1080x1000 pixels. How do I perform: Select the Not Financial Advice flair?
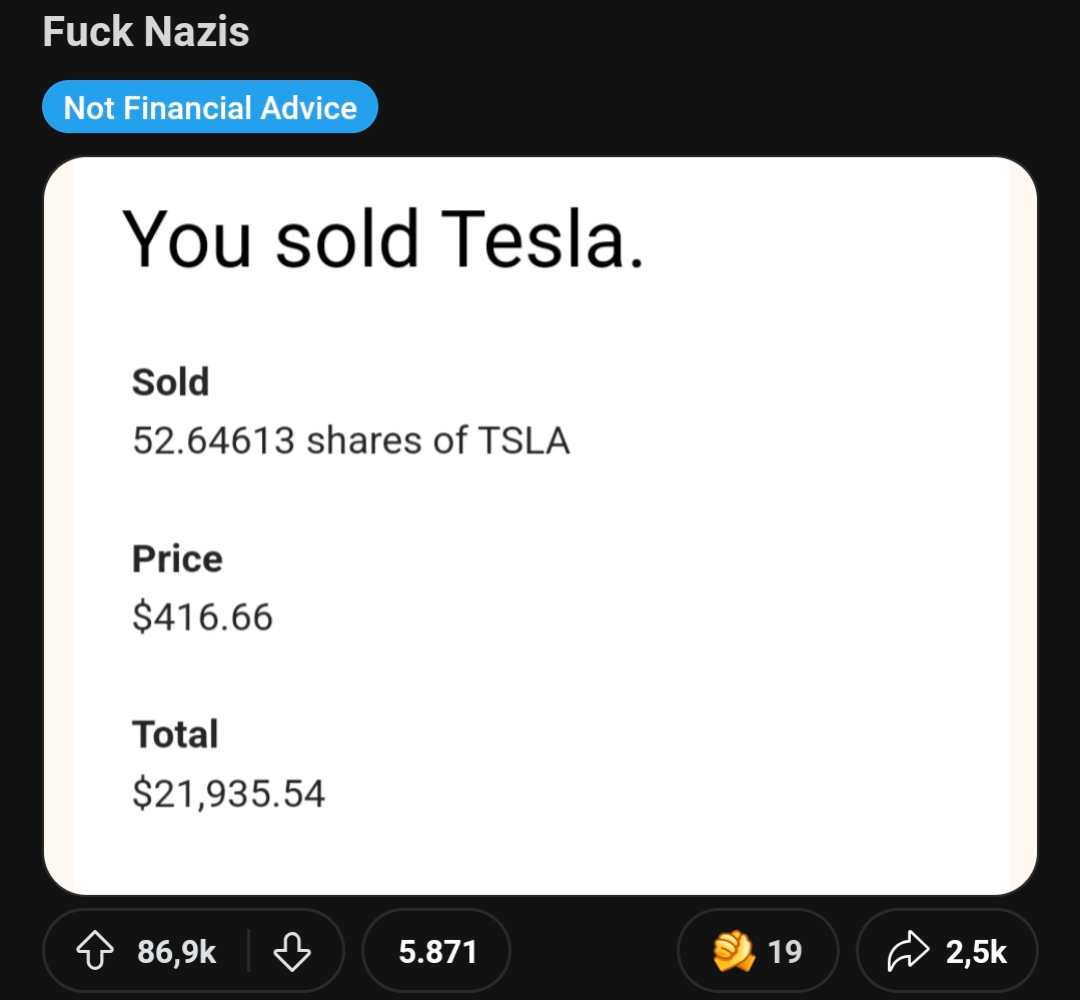(x=210, y=107)
